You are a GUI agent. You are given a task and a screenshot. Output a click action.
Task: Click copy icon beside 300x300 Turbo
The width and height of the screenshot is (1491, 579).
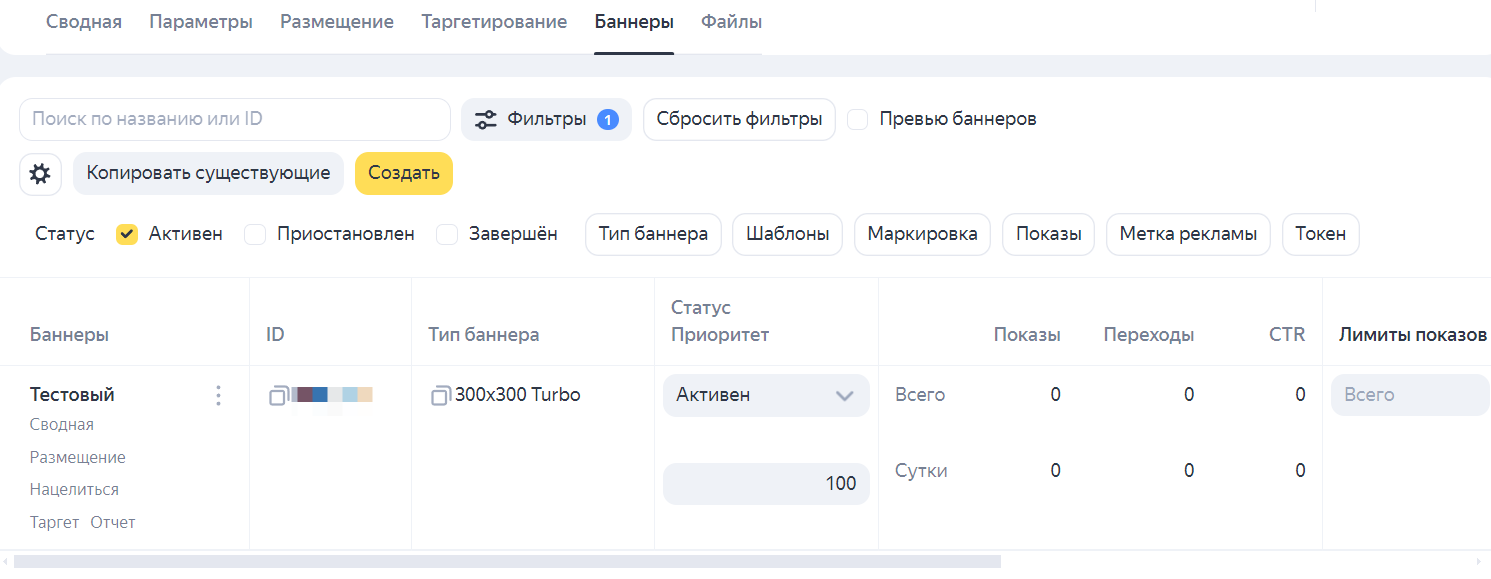[x=440, y=396]
